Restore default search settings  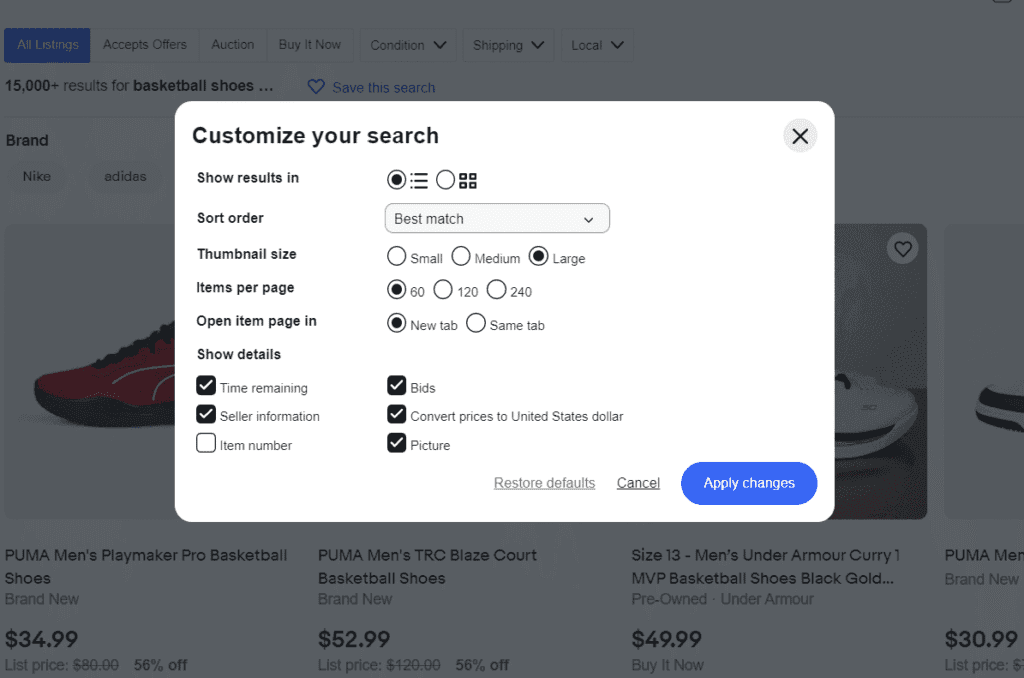[544, 483]
